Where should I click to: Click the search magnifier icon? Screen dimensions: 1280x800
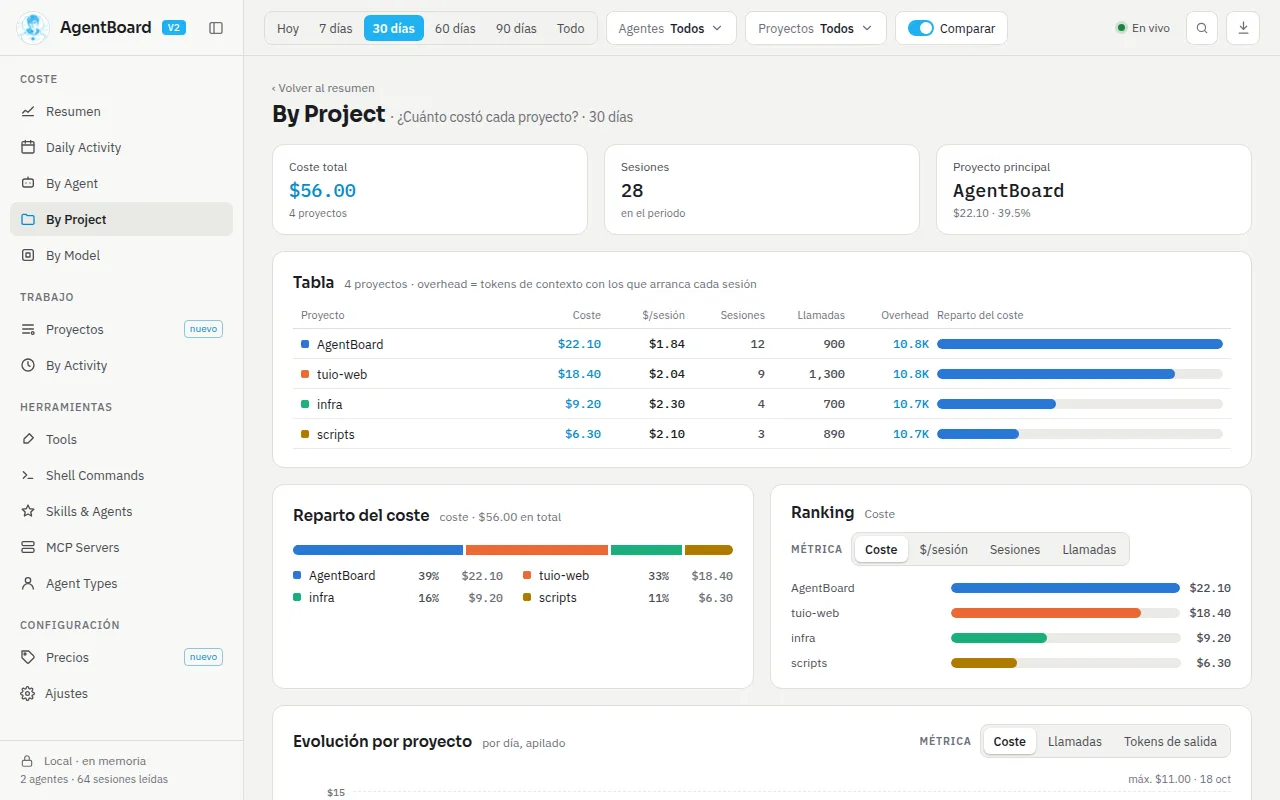tap(1202, 28)
